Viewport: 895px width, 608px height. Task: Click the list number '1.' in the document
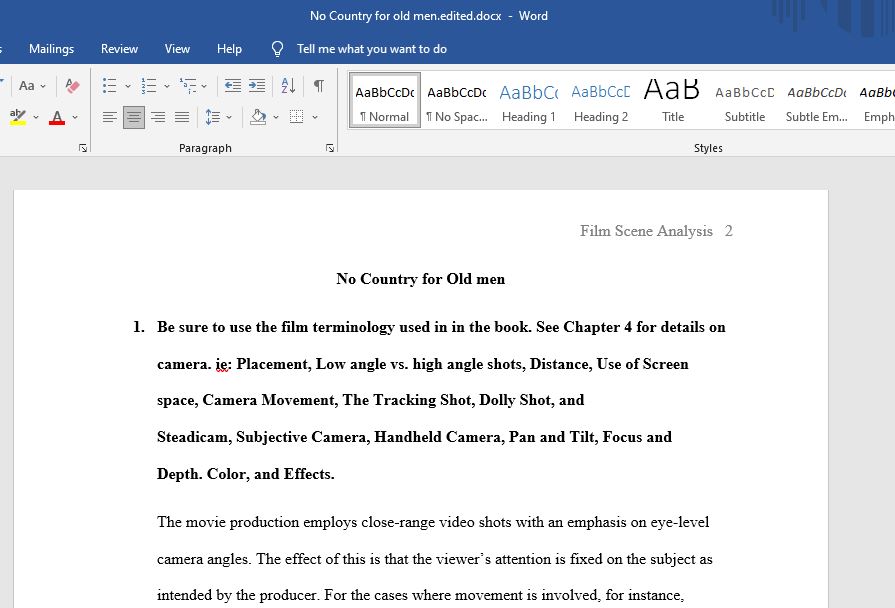click(139, 327)
